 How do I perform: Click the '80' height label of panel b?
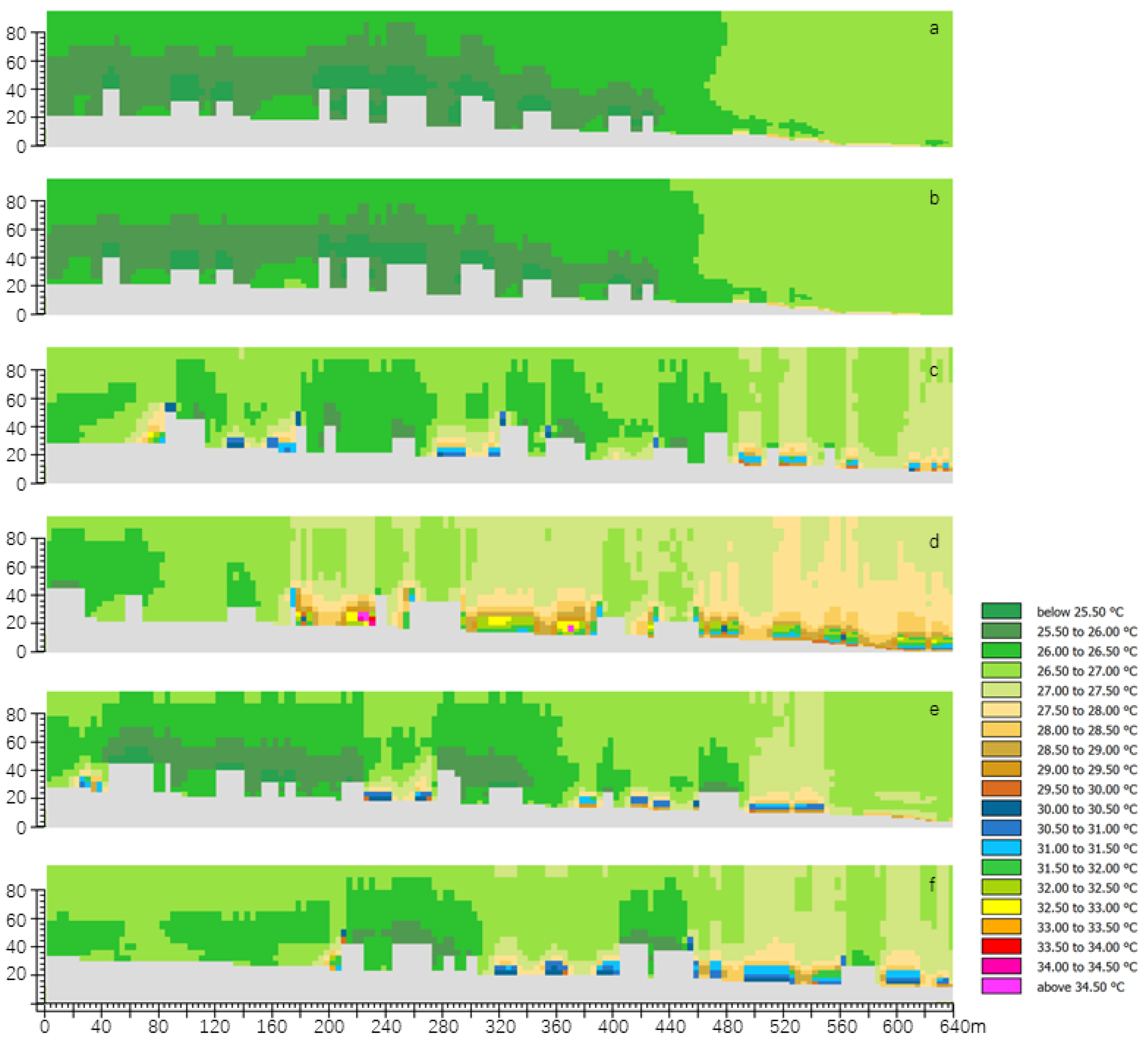pos(16,202)
